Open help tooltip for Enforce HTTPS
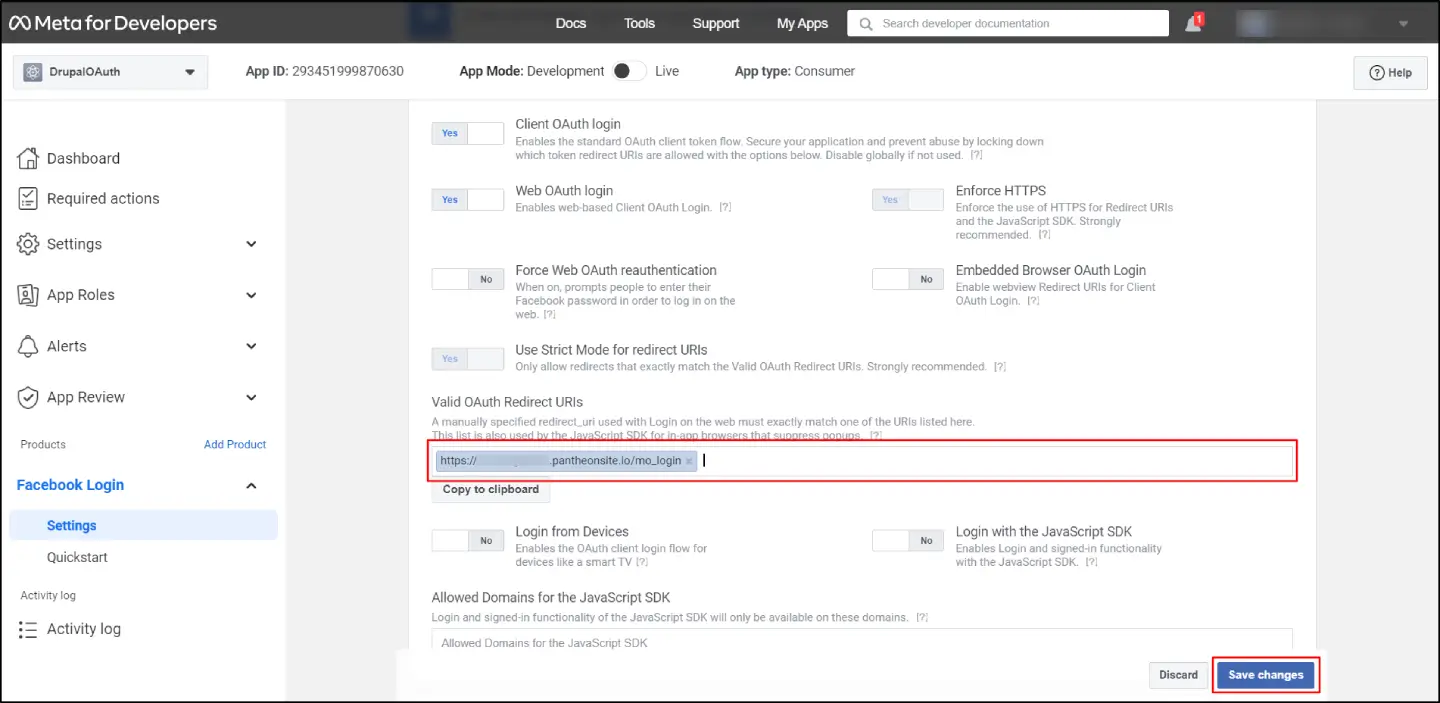This screenshot has height=703, width=1440. 1044,235
